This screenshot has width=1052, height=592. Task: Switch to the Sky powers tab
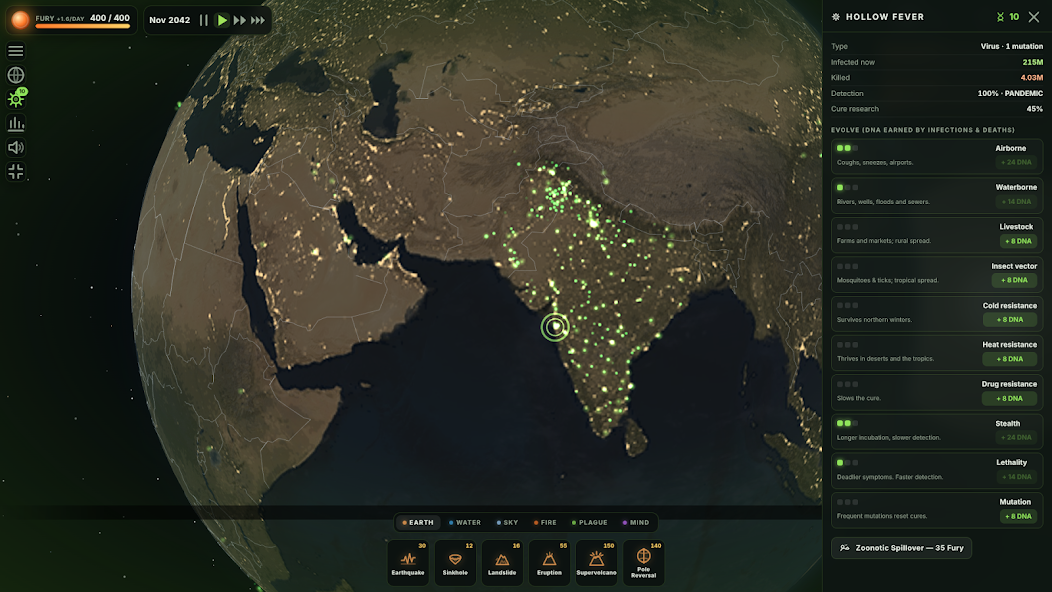coord(507,522)
